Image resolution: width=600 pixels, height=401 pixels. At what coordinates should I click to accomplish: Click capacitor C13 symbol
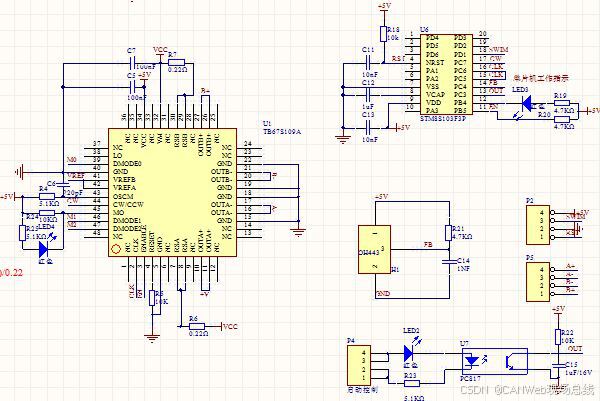coord(368,128)
